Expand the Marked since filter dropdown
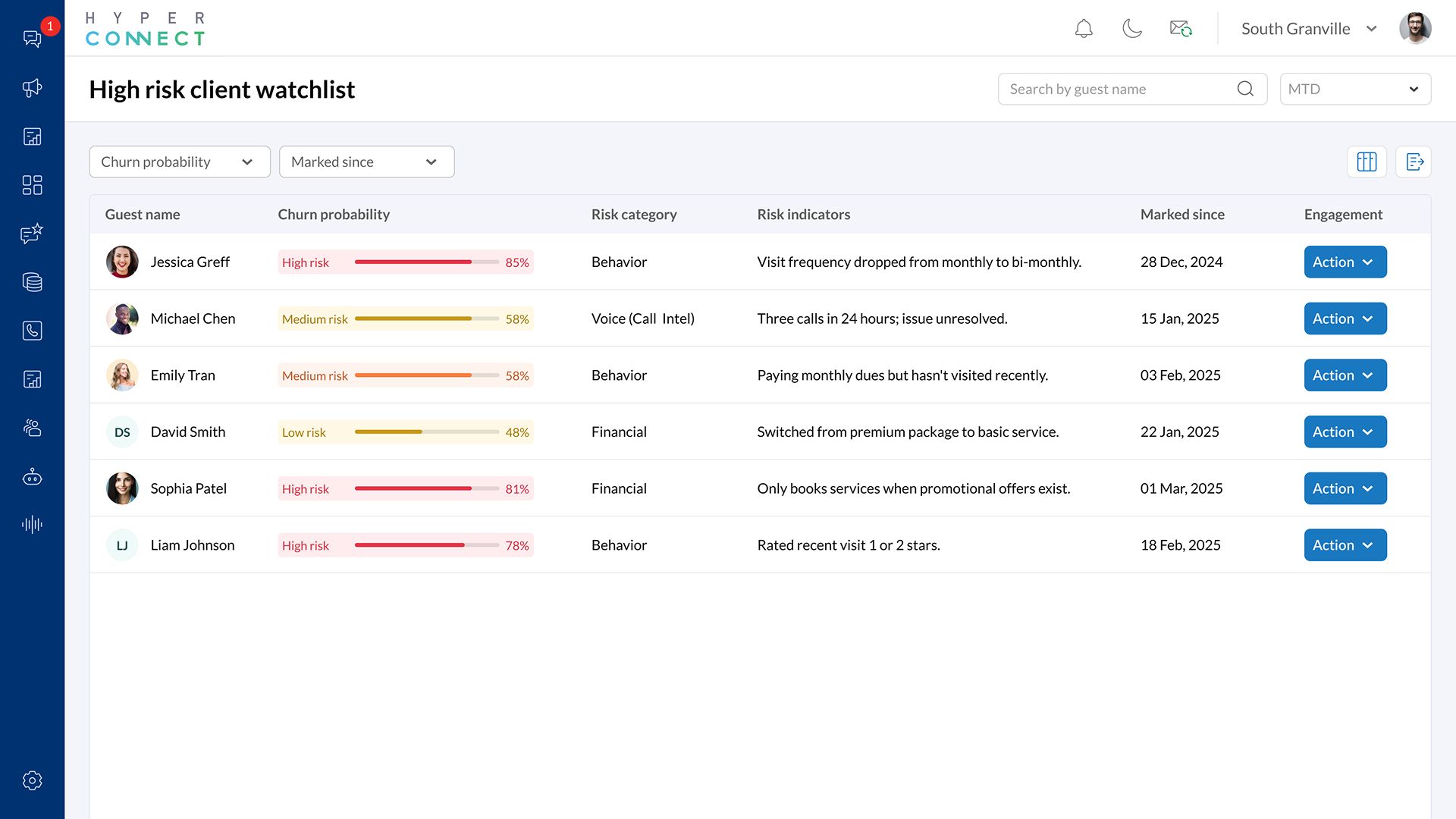 tap(366, 162)
